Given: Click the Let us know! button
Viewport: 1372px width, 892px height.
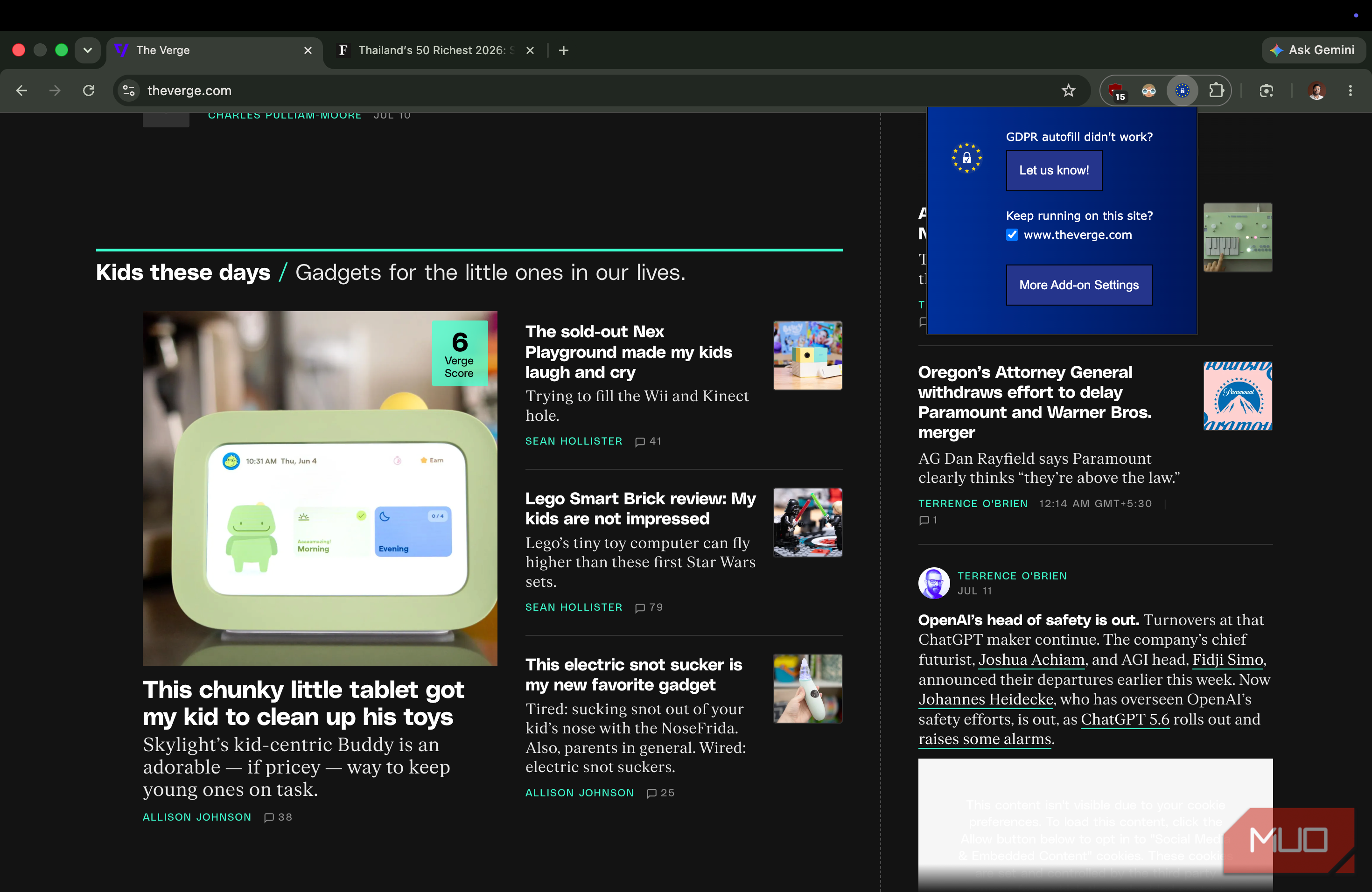Looking at the screenshot, I should coord(1054,170).
